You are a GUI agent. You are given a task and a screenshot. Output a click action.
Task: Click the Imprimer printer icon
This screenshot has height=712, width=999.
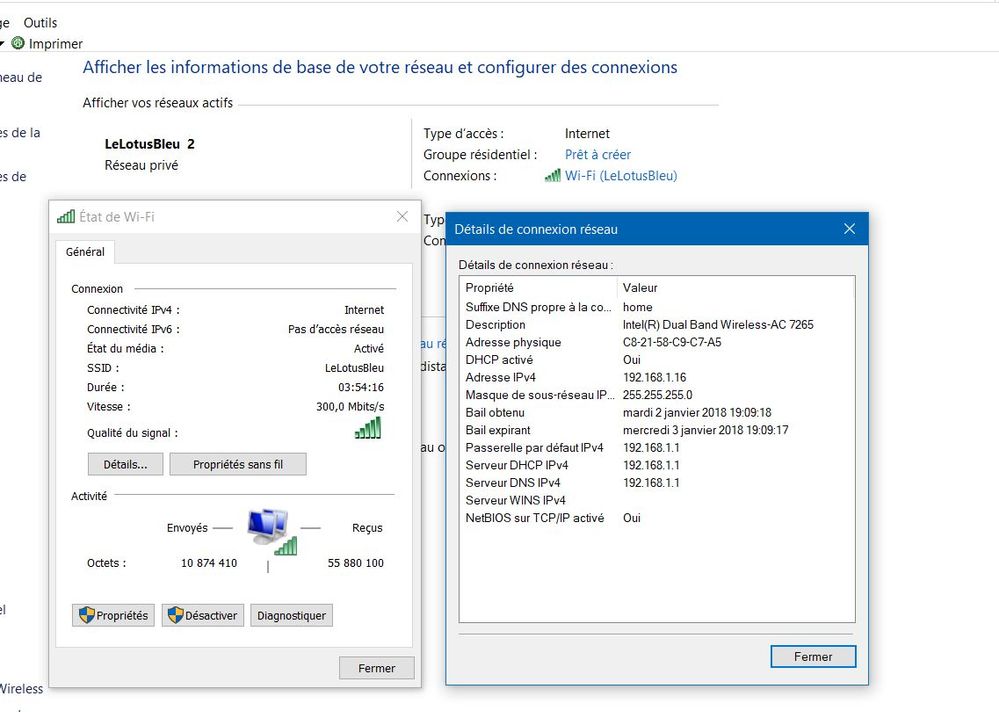[17, 44]
